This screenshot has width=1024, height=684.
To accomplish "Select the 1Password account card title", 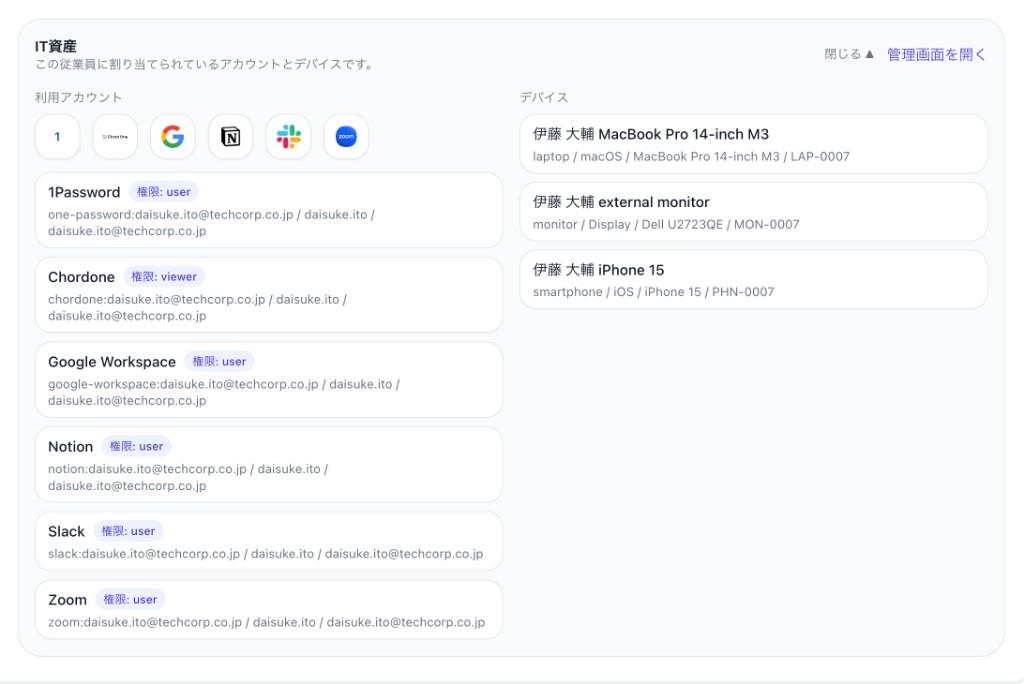I will [x=84, y=192].
